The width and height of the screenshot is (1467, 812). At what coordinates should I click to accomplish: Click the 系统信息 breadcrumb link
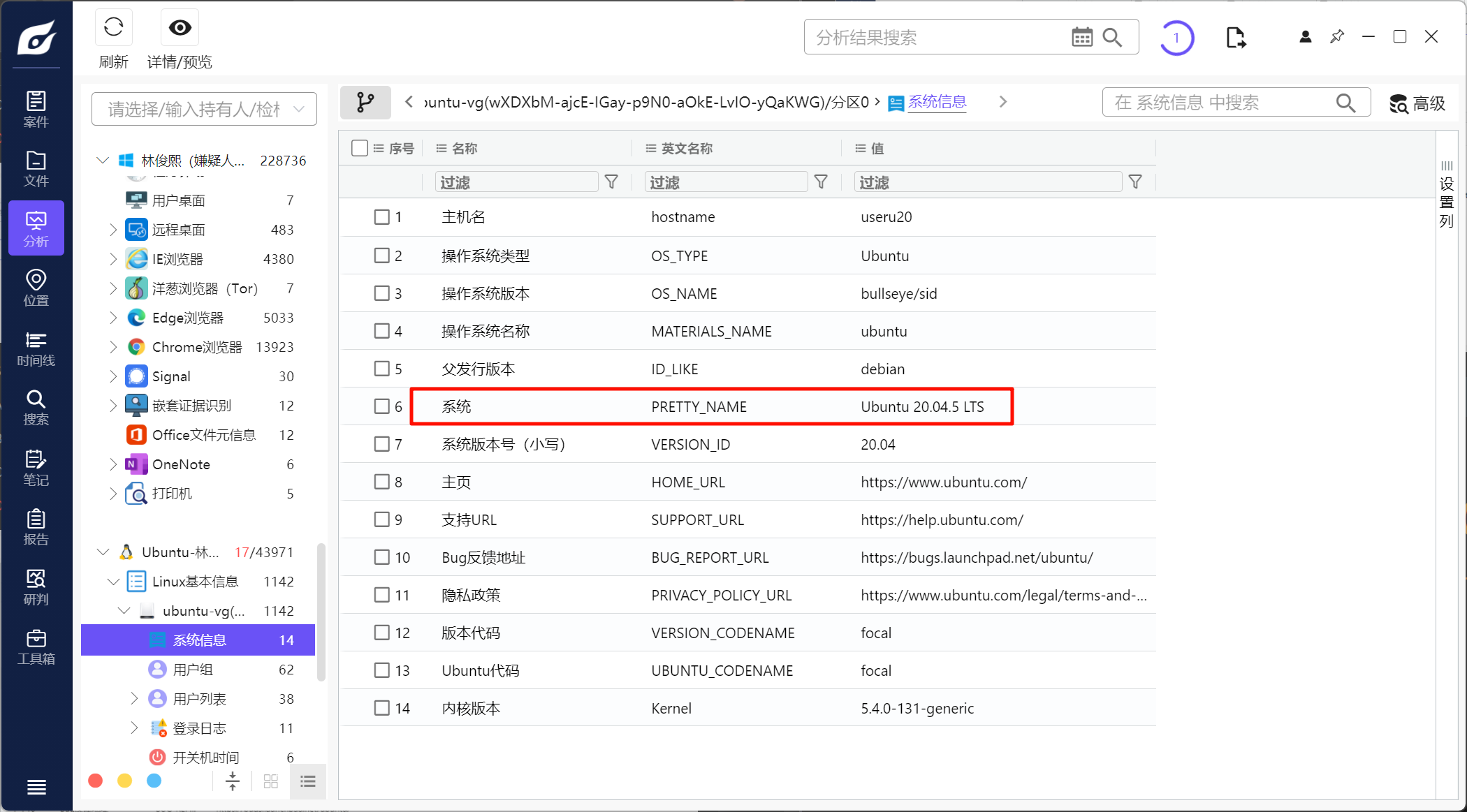click(x=937, y=103)
